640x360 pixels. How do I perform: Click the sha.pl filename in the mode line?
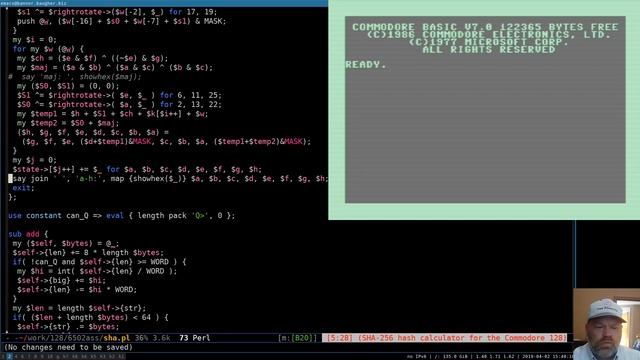[x=117, y=338]
